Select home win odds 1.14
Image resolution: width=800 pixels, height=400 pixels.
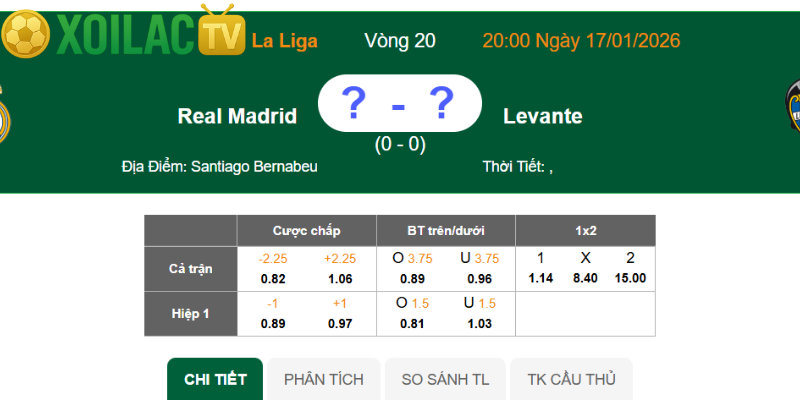(541, 278)
